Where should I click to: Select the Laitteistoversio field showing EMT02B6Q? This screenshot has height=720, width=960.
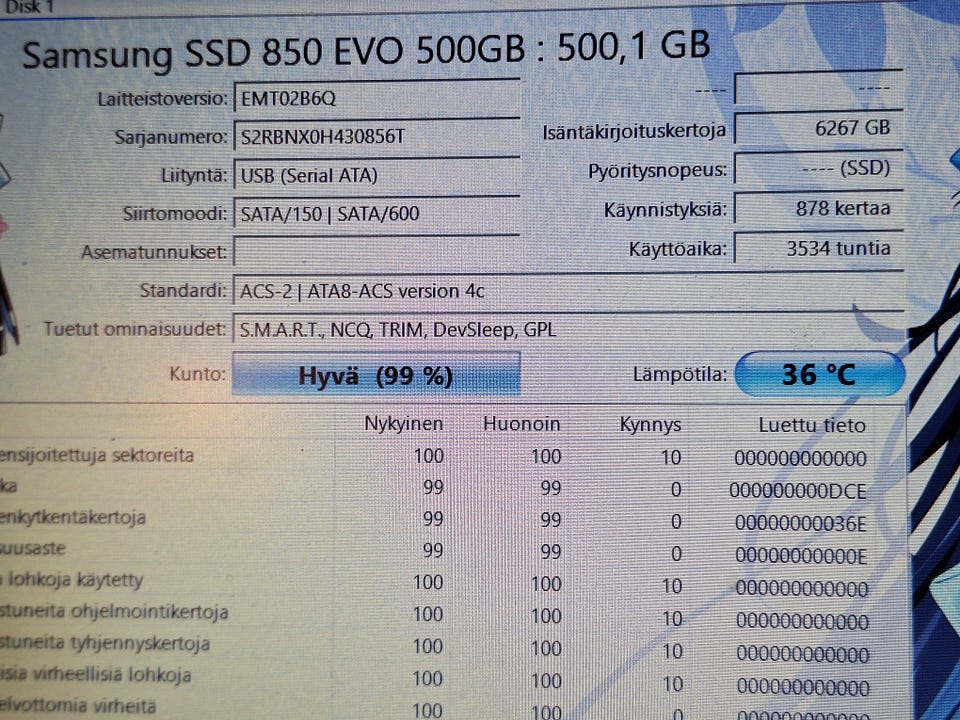pos(377,98)
